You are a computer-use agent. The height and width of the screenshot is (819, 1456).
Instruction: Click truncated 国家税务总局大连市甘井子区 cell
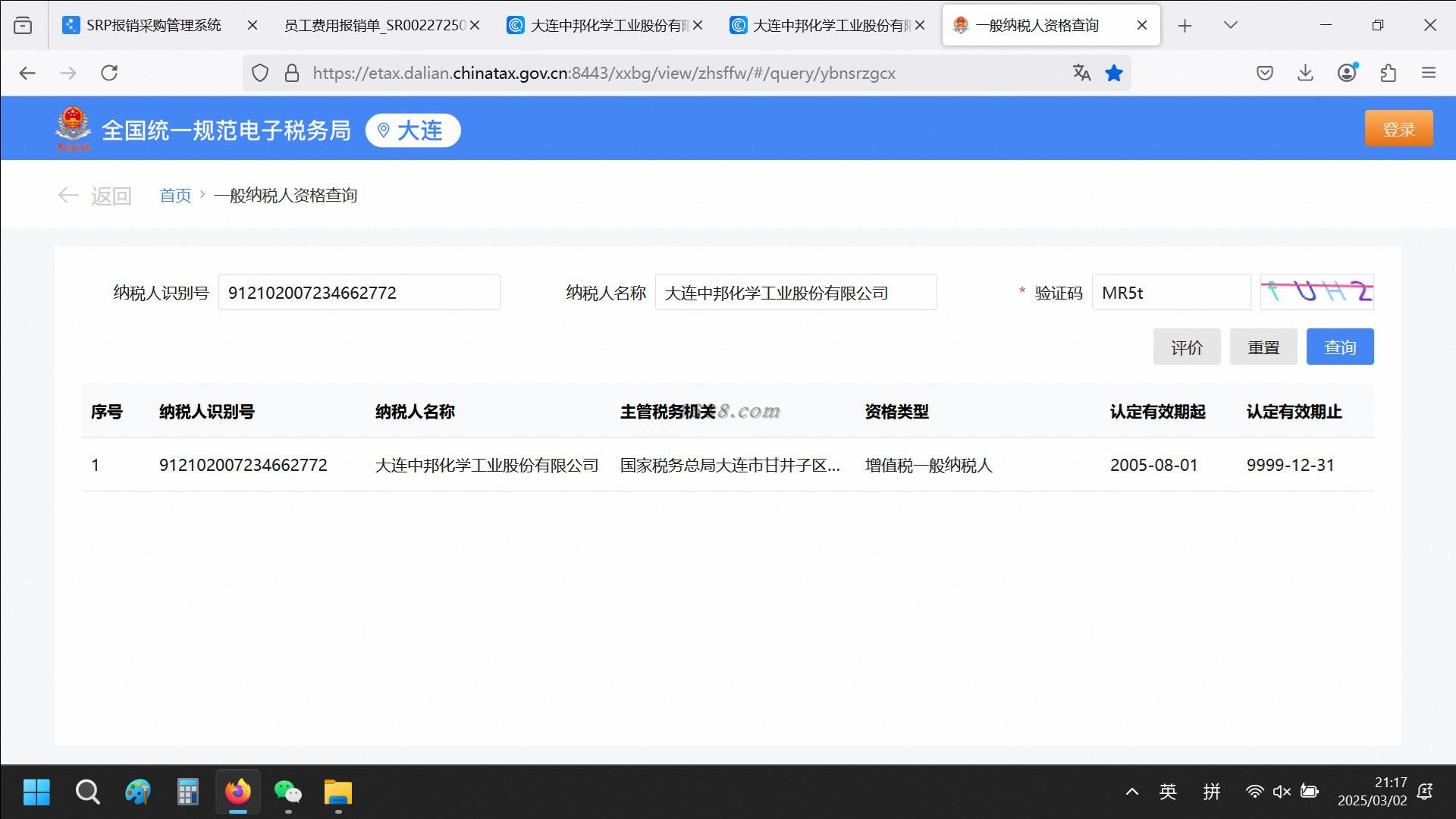tap(730, 466)
